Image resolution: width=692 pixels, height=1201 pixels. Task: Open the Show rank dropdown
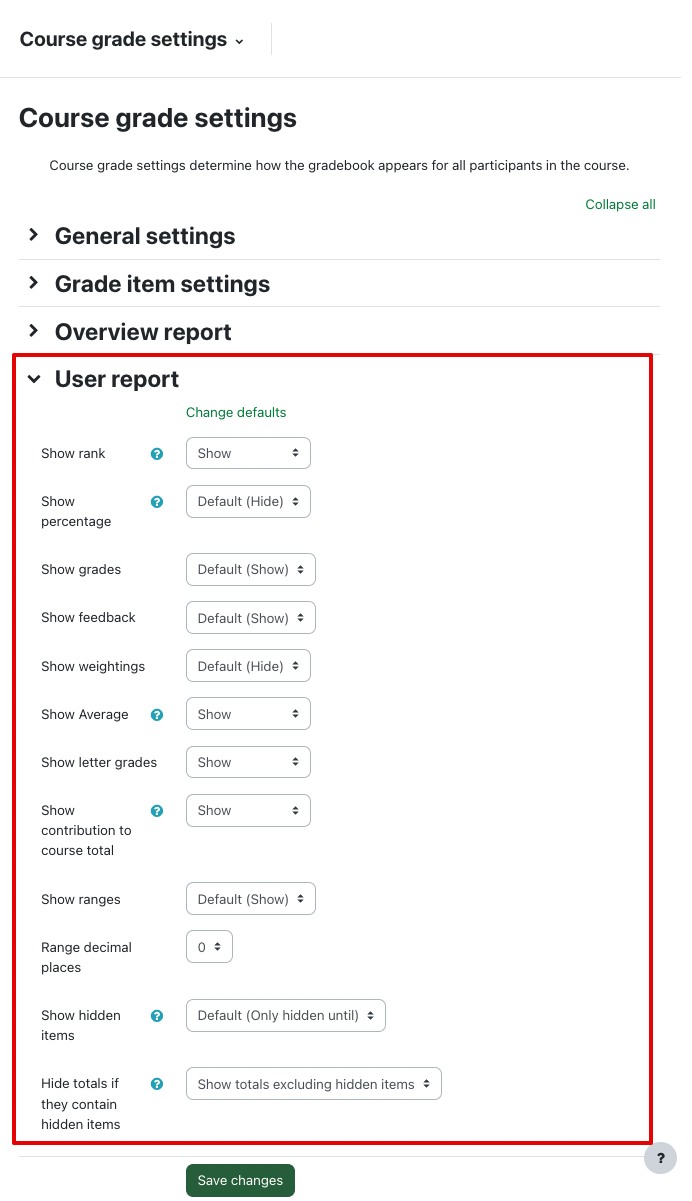coord(248,453)
